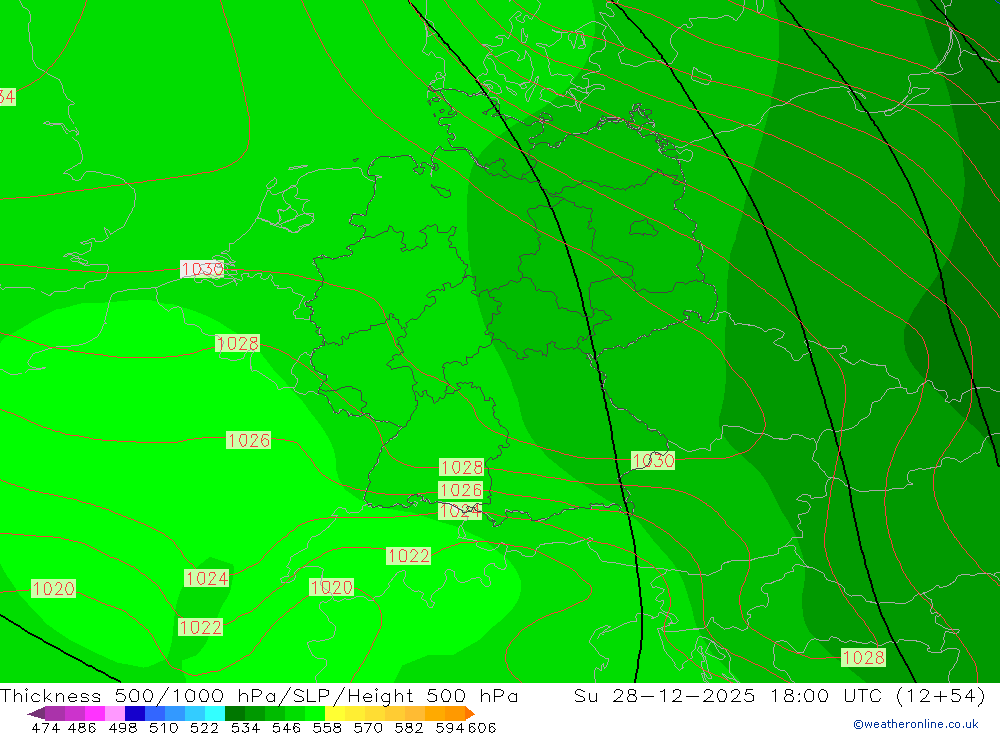1000x733 pixels.
Task: Click the legend value 546
Action: coord(286,728)
